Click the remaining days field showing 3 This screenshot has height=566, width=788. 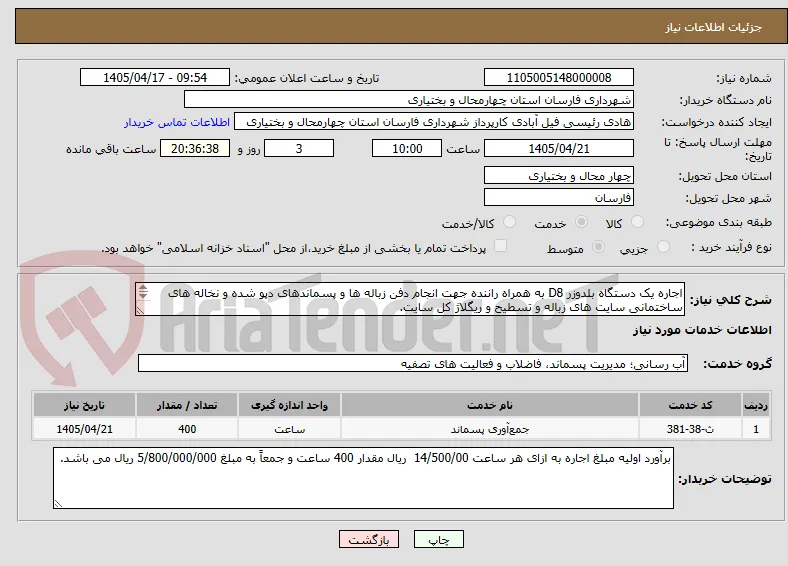[299, 148]
